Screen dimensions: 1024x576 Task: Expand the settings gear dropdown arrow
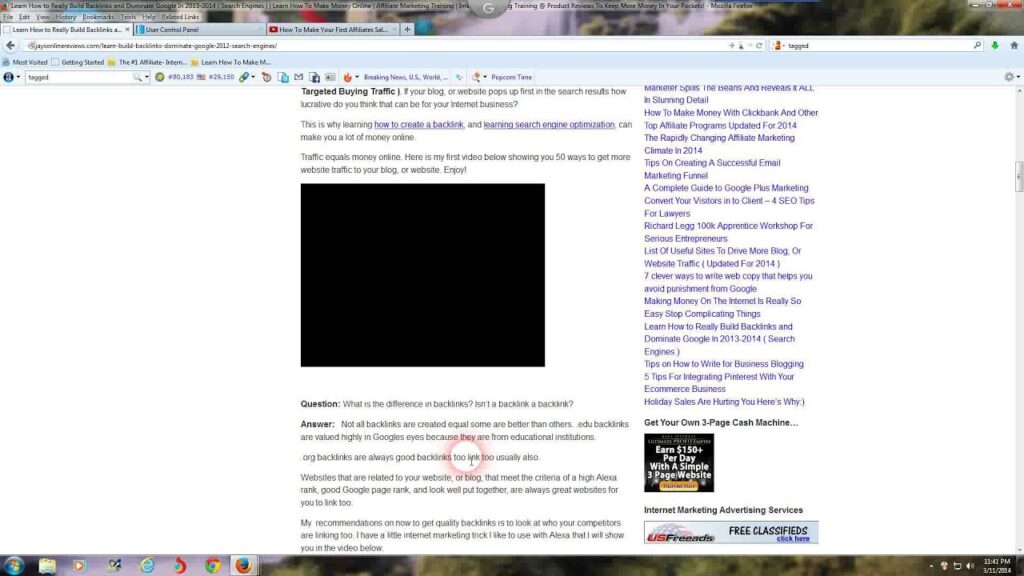(x=1018, y=77)
